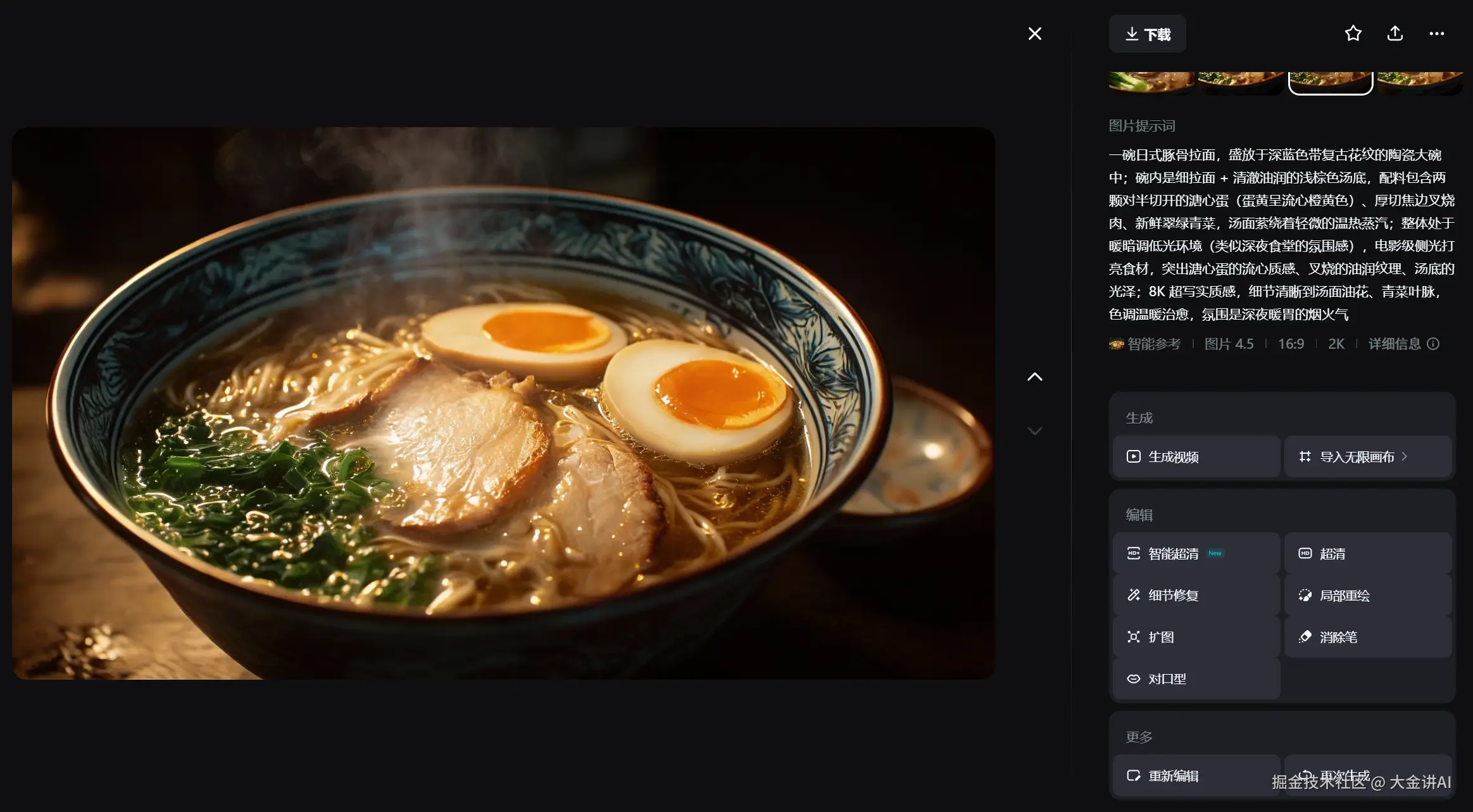Select 超清 HD upscale tool
Image resolution: width=1473 pixels, height=812 pixels.
tap(1367, 554)
